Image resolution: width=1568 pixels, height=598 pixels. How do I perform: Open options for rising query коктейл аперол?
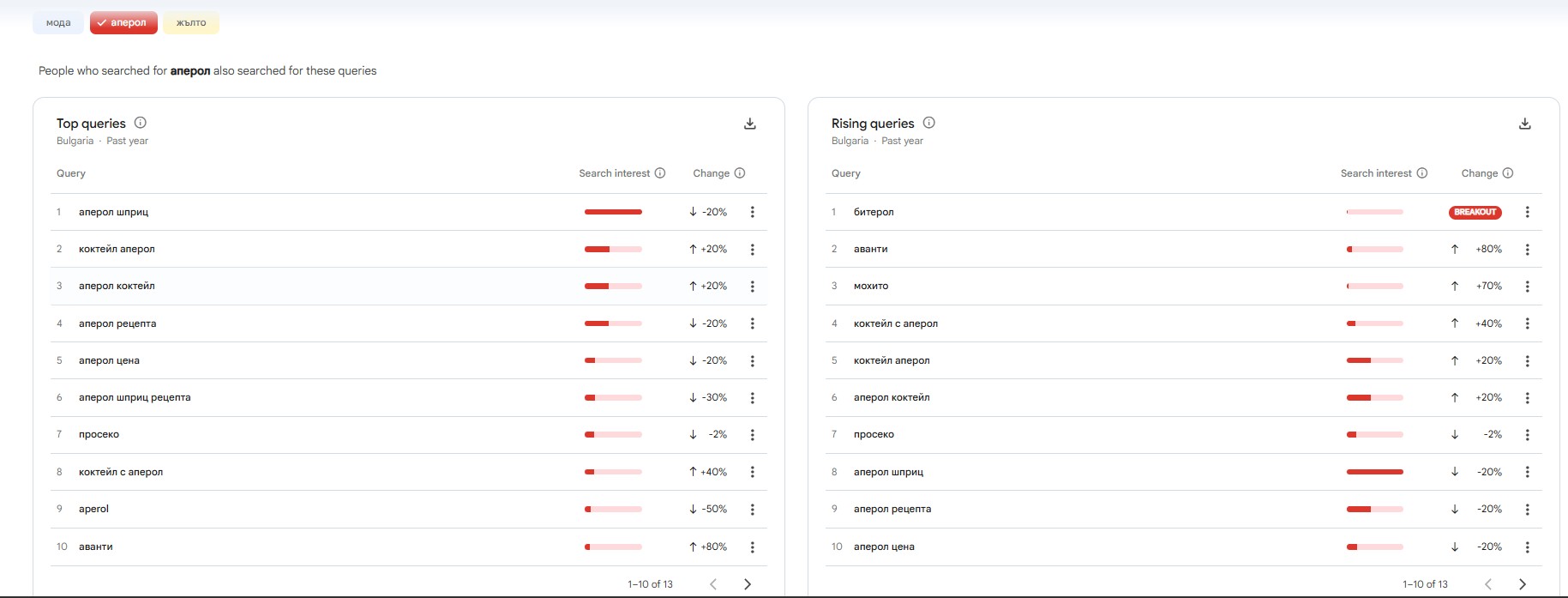click(1528, 361)
